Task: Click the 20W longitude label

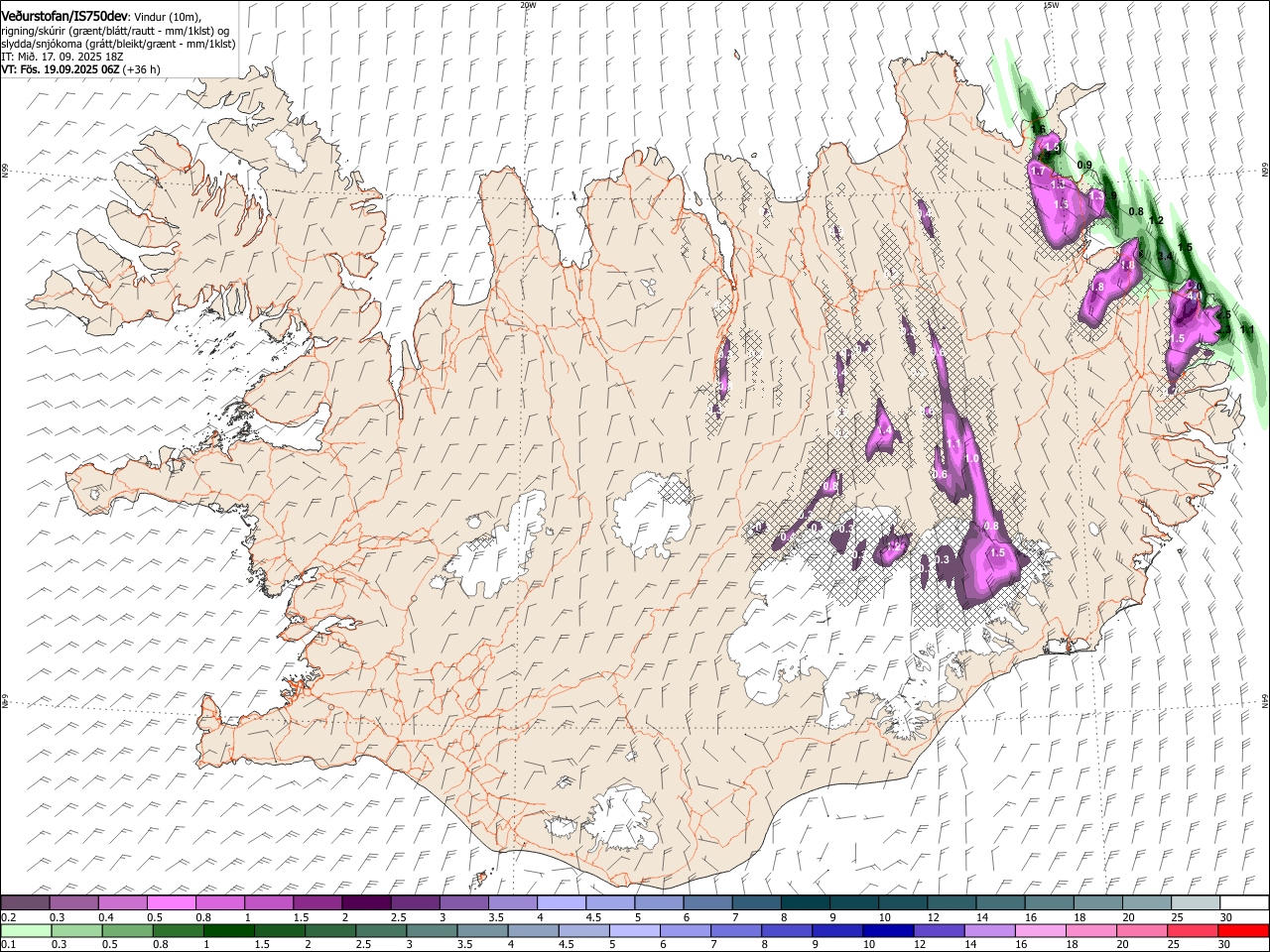Action: tap(528, 5)
